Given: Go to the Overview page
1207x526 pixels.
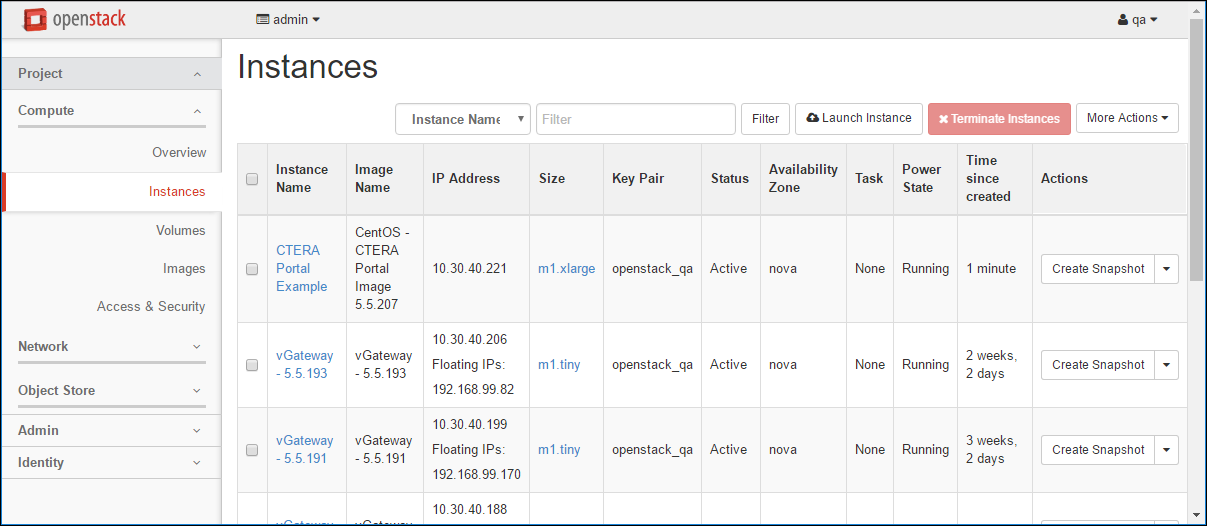Looking at the screenshot, I should tap(179, 153).
